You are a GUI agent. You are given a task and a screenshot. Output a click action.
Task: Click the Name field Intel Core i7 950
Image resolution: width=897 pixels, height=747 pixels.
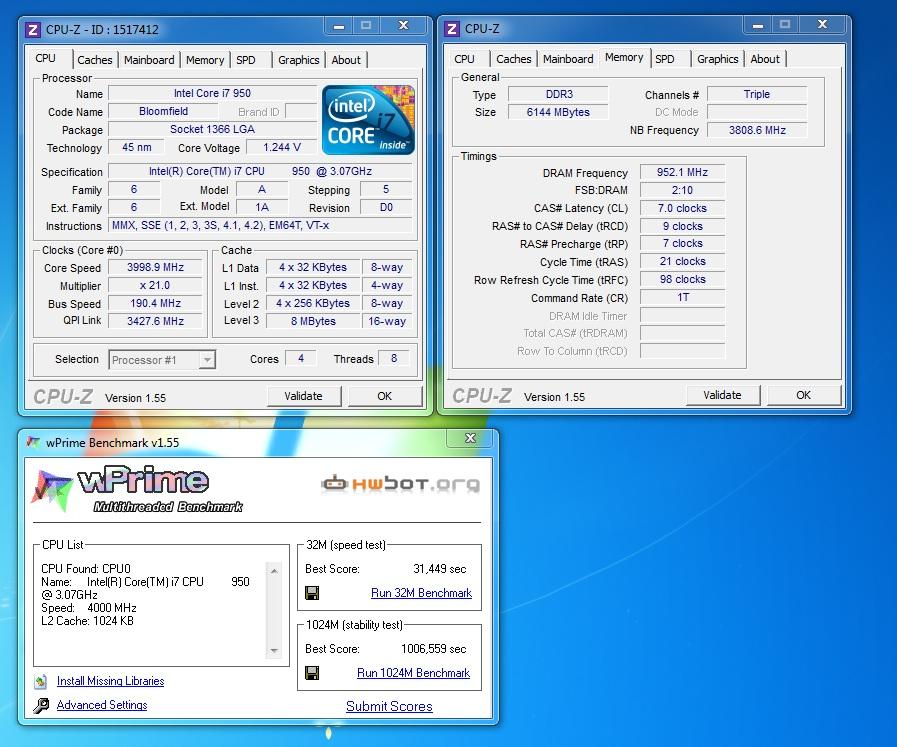212,93
